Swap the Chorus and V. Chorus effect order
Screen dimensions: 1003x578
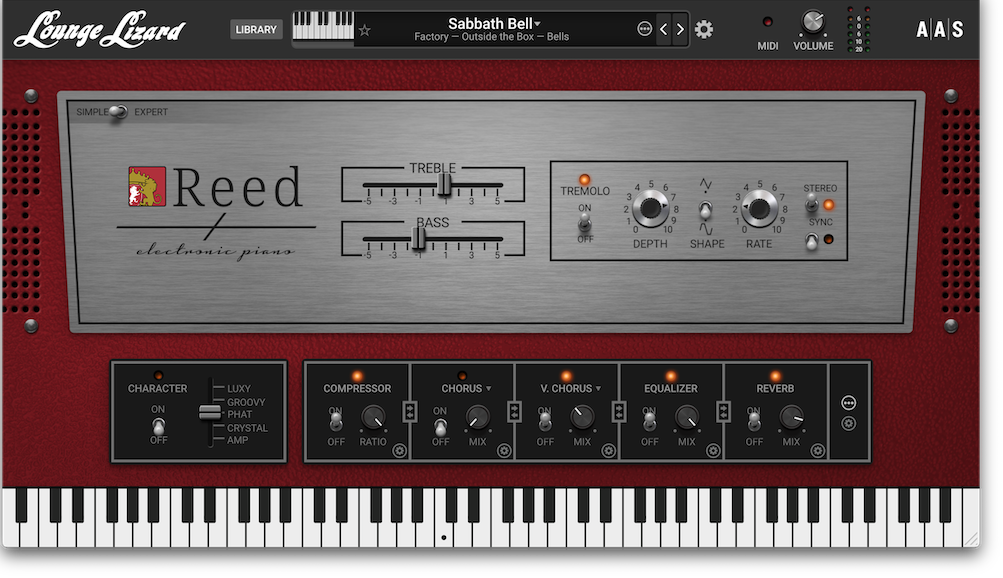[514, 411]
